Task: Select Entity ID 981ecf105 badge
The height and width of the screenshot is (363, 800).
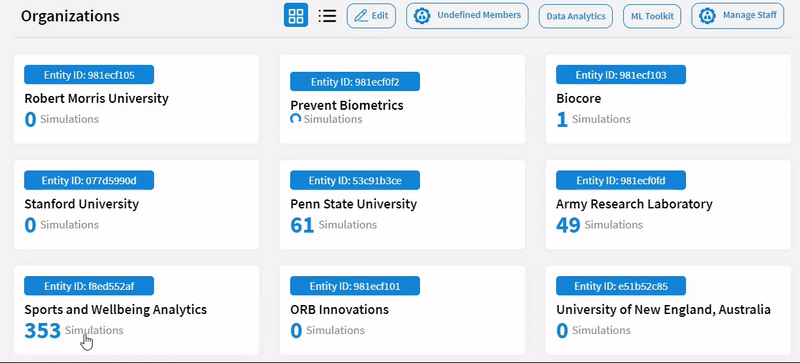Action: pos(89,75)
